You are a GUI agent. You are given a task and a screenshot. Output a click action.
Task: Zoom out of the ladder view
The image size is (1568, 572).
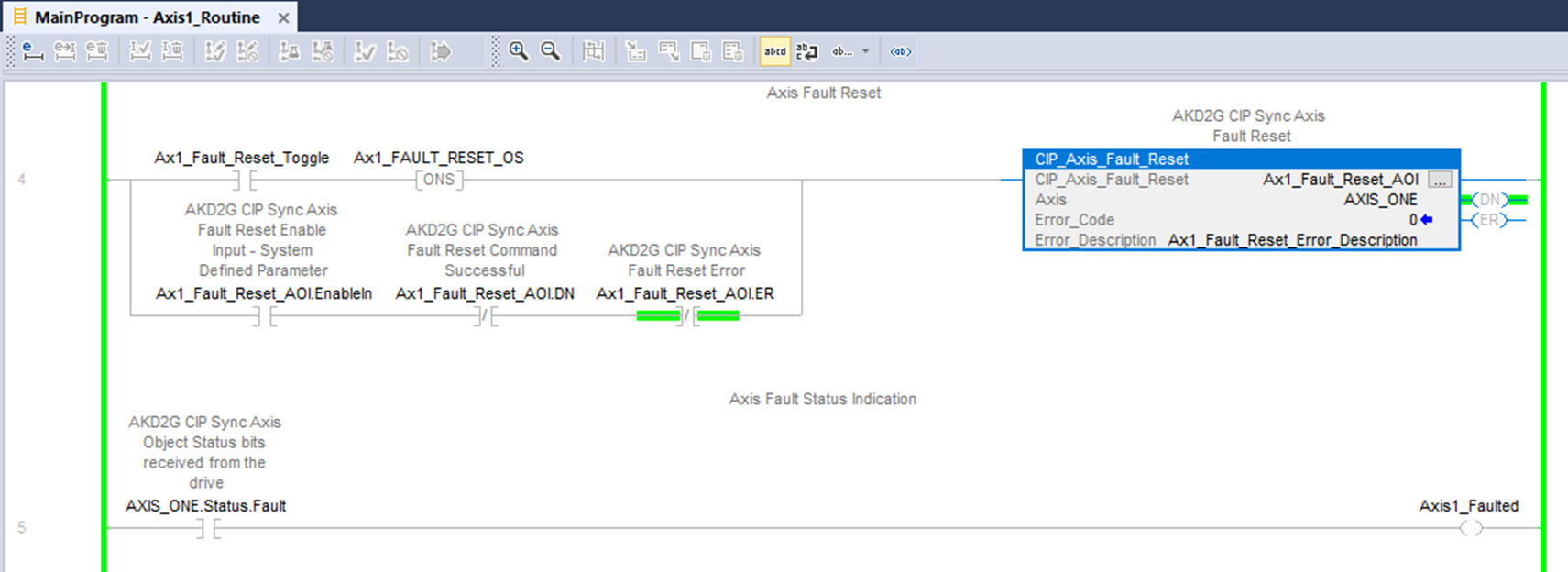(551, 51)
